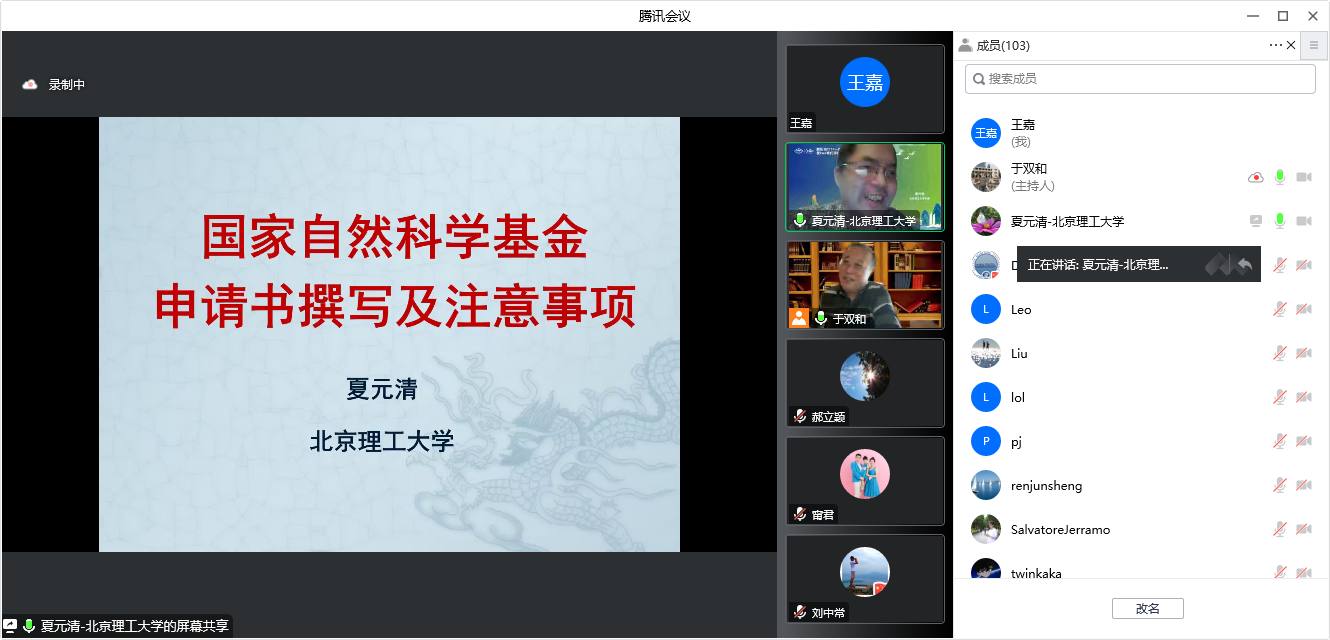Select member pj in the list
Viewport: 1330px width, 640px height.
pos(1015,441)
